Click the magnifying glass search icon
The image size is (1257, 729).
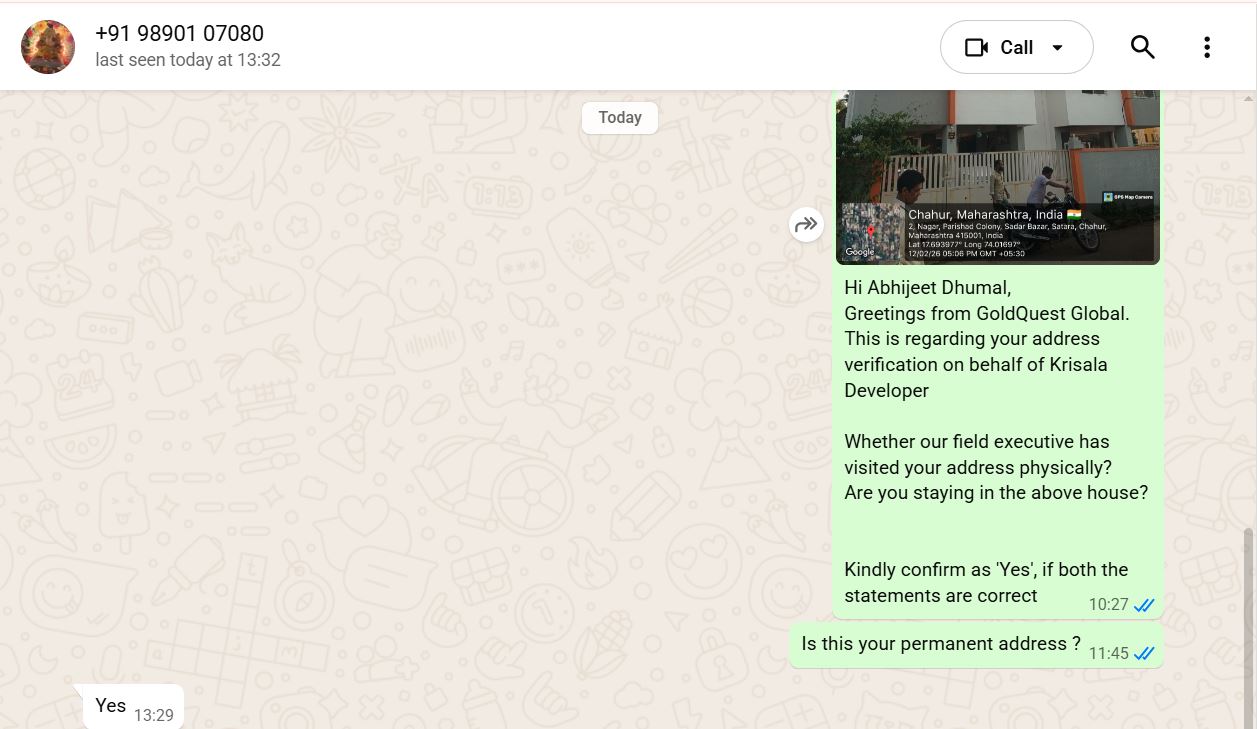1142,47
